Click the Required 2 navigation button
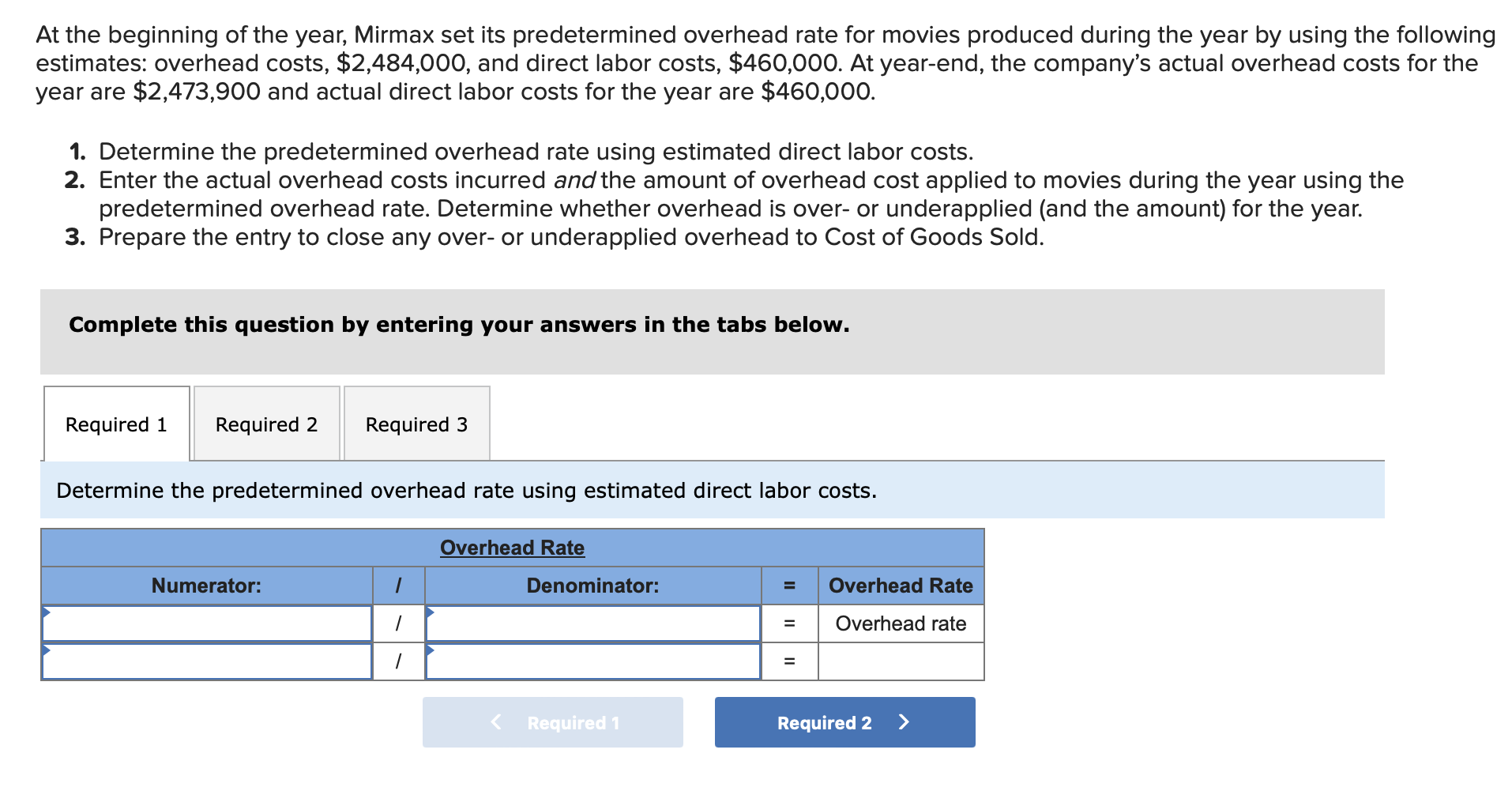This screenshot has width=1512, height=806. tap(844, 721)
